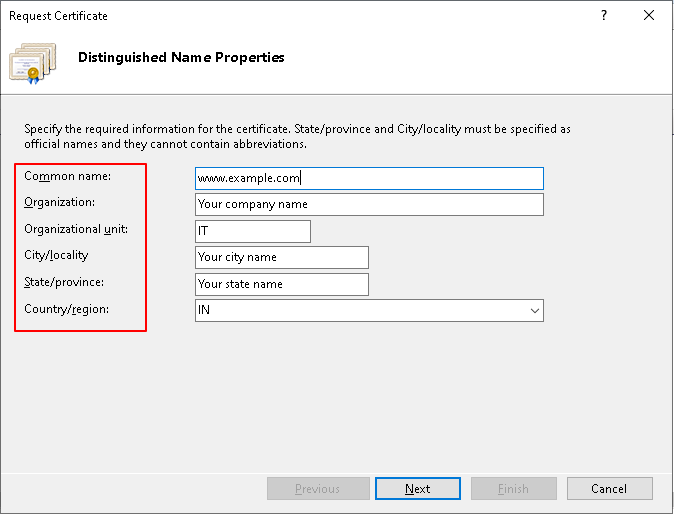Click the certificate icon in the header
The height and width of the screenshot is (515, 674).
coord(31,61)
